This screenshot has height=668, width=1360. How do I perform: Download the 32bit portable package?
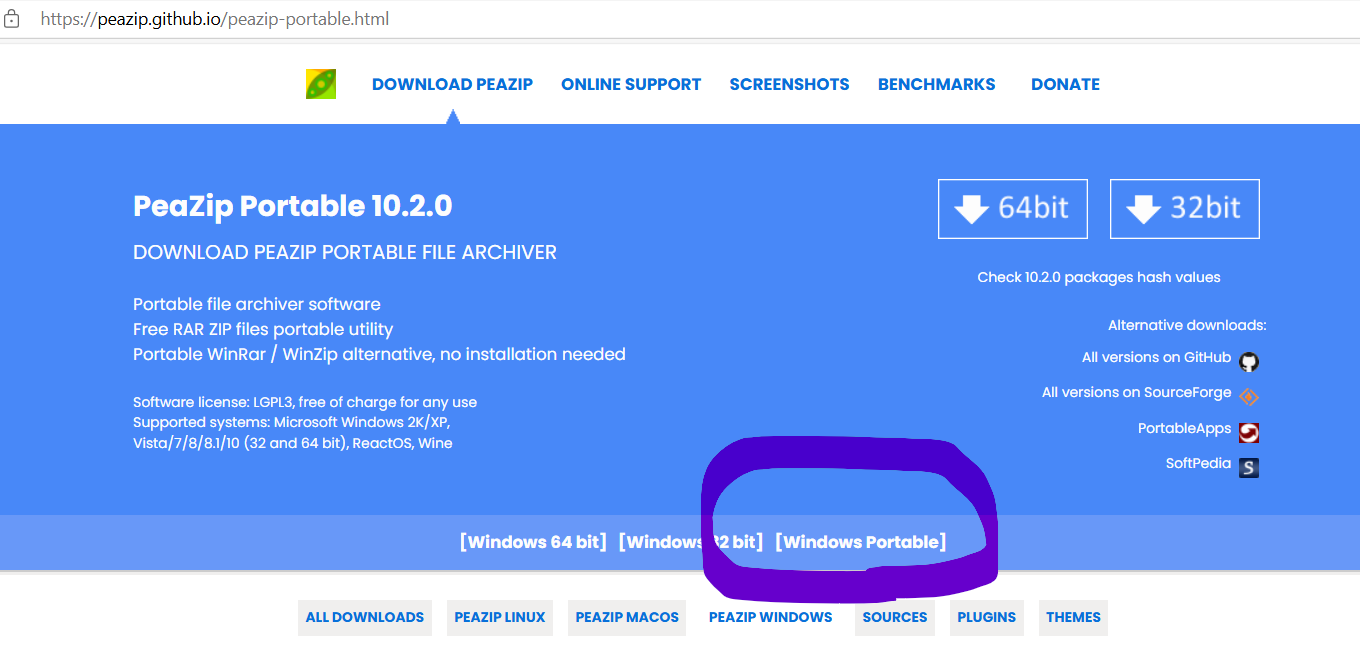coord(1184,209)
